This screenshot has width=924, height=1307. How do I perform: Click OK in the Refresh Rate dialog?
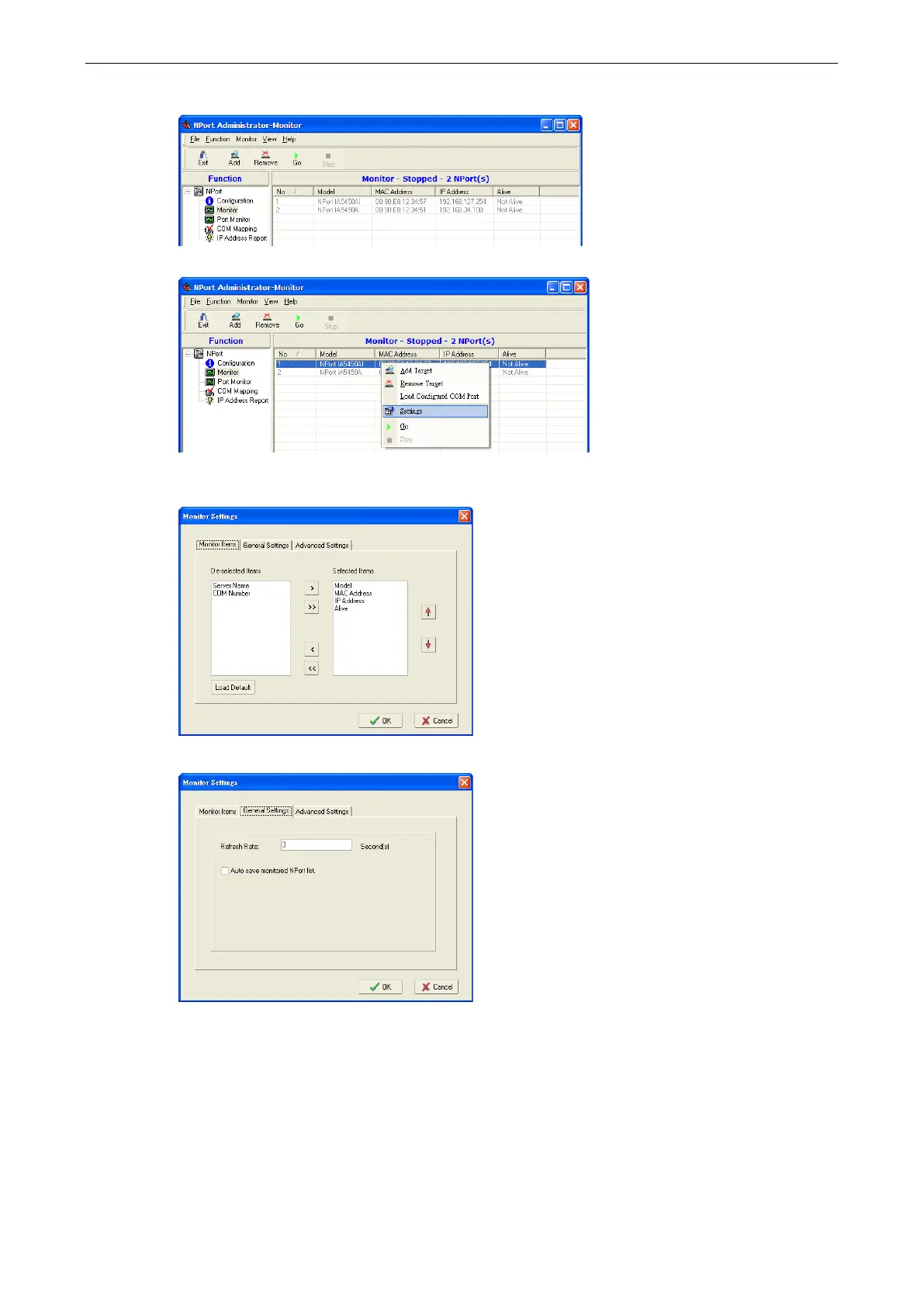380,987
